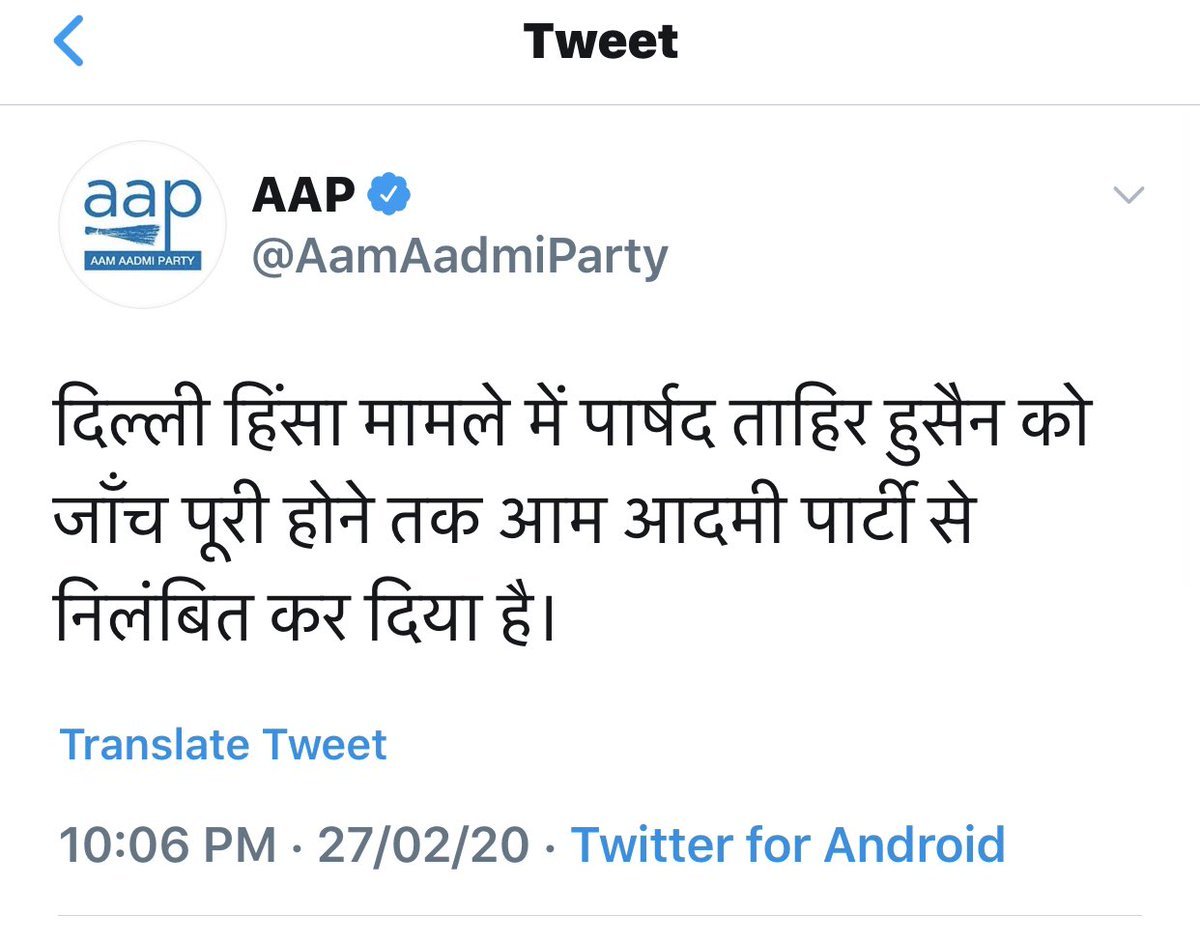Expand the tweet options chevron
The height and width of the screenshot is (943, 1200).
point(1128,196)
